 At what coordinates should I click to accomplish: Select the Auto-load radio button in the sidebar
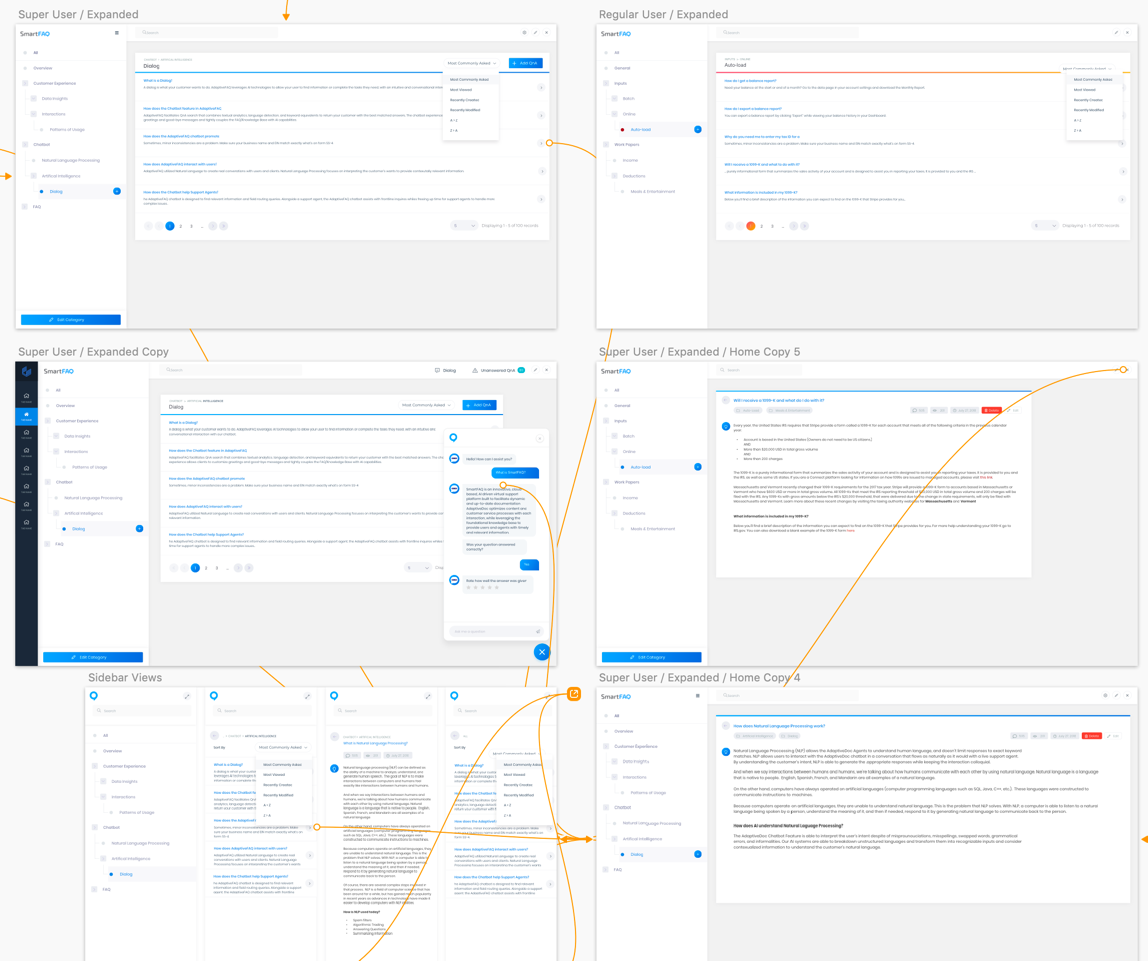[x=624, y=128]
